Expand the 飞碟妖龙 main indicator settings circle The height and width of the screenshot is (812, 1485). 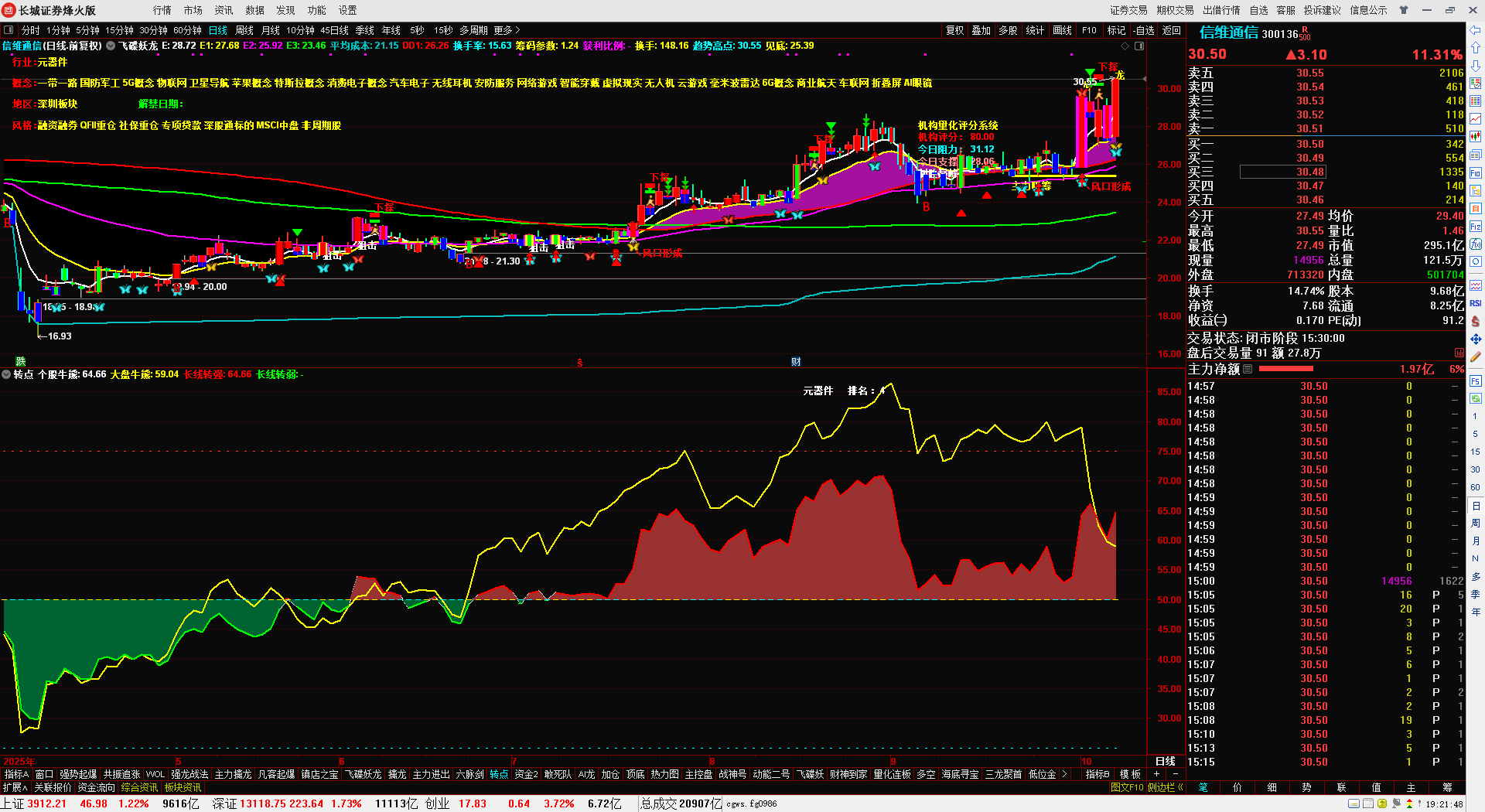[111, 46]
